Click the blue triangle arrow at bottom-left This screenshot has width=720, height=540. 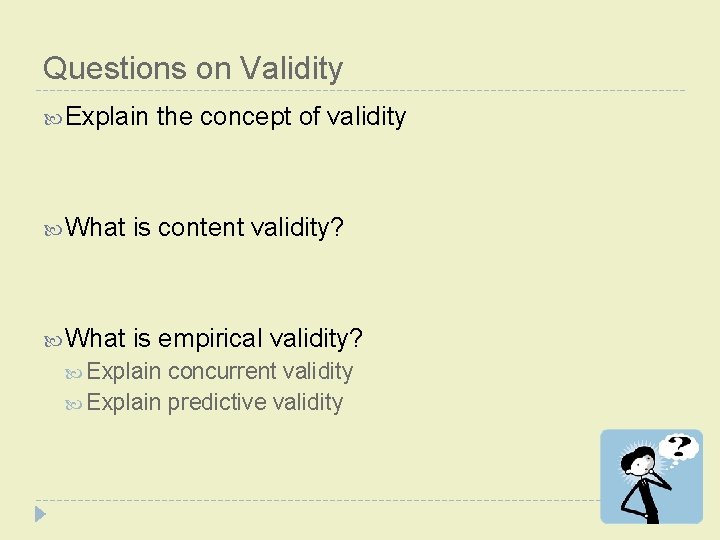(40, 515)
